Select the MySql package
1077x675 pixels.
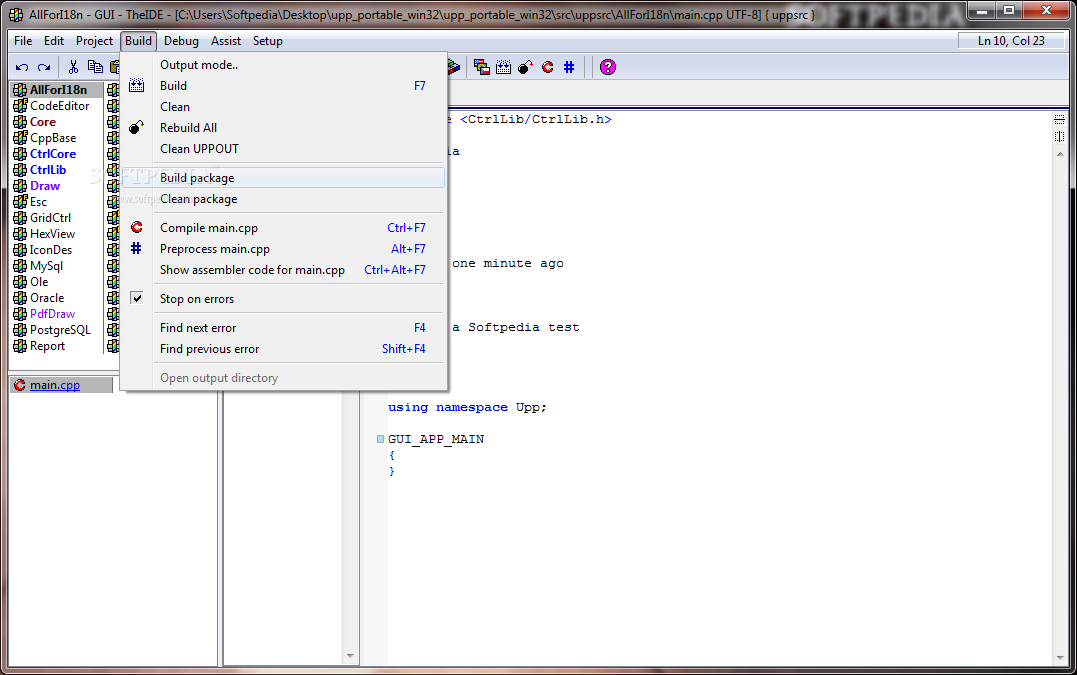click(x=57, y=266)
